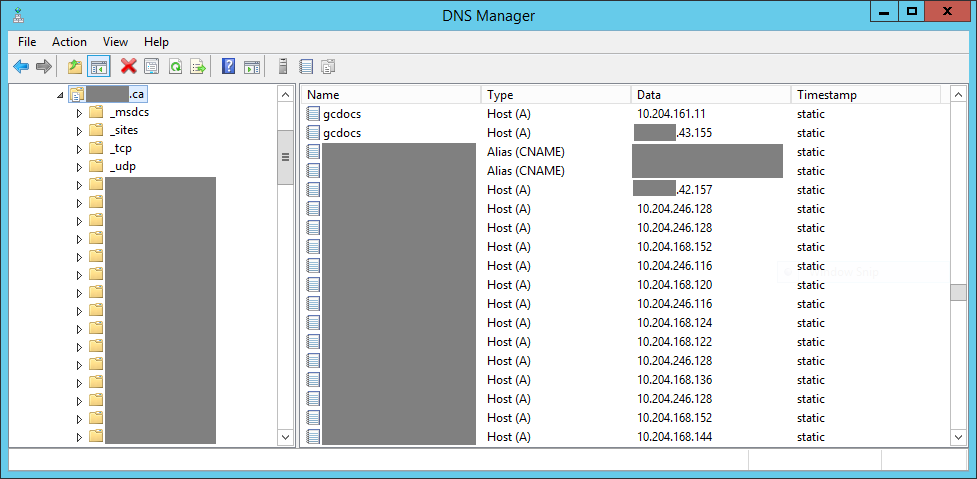Click the Up One Level folder icon
The width and height of the screenshot is (977, 479).
[74, 67]
